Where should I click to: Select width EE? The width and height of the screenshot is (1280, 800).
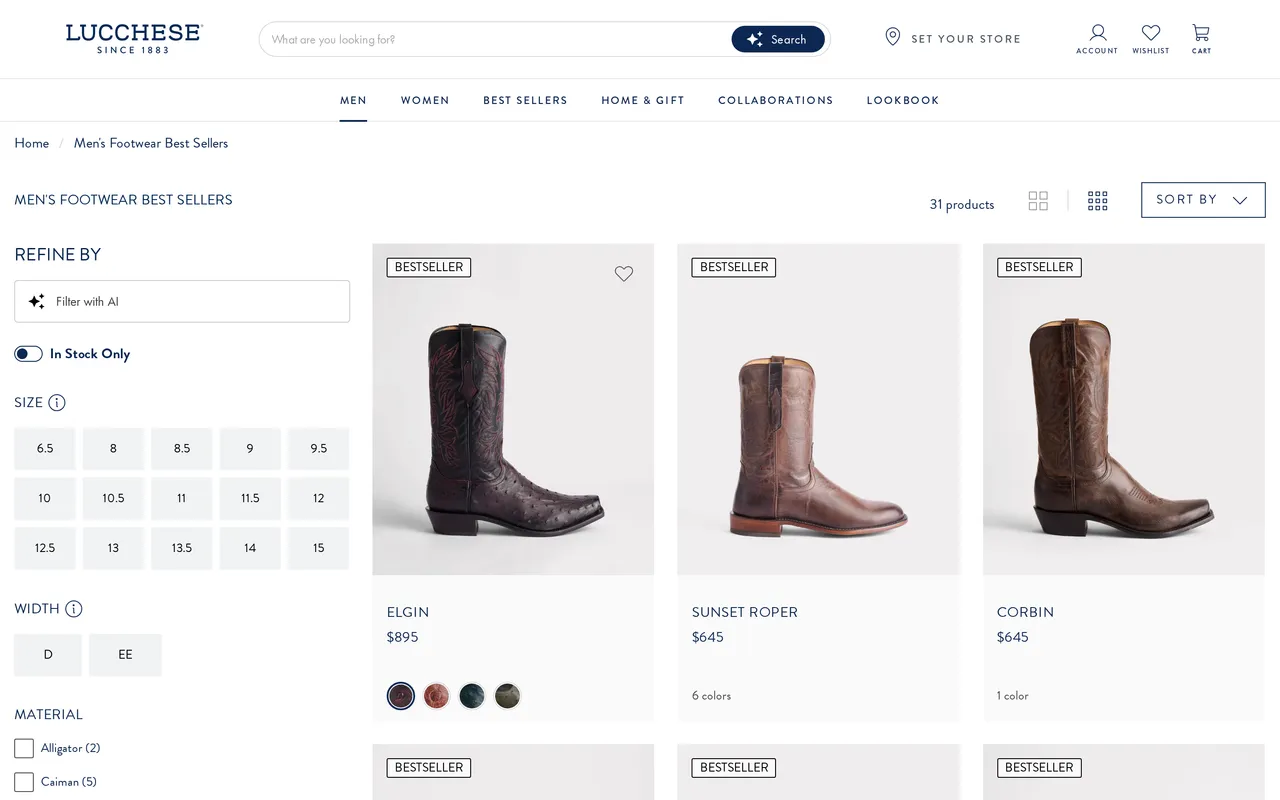125,655
